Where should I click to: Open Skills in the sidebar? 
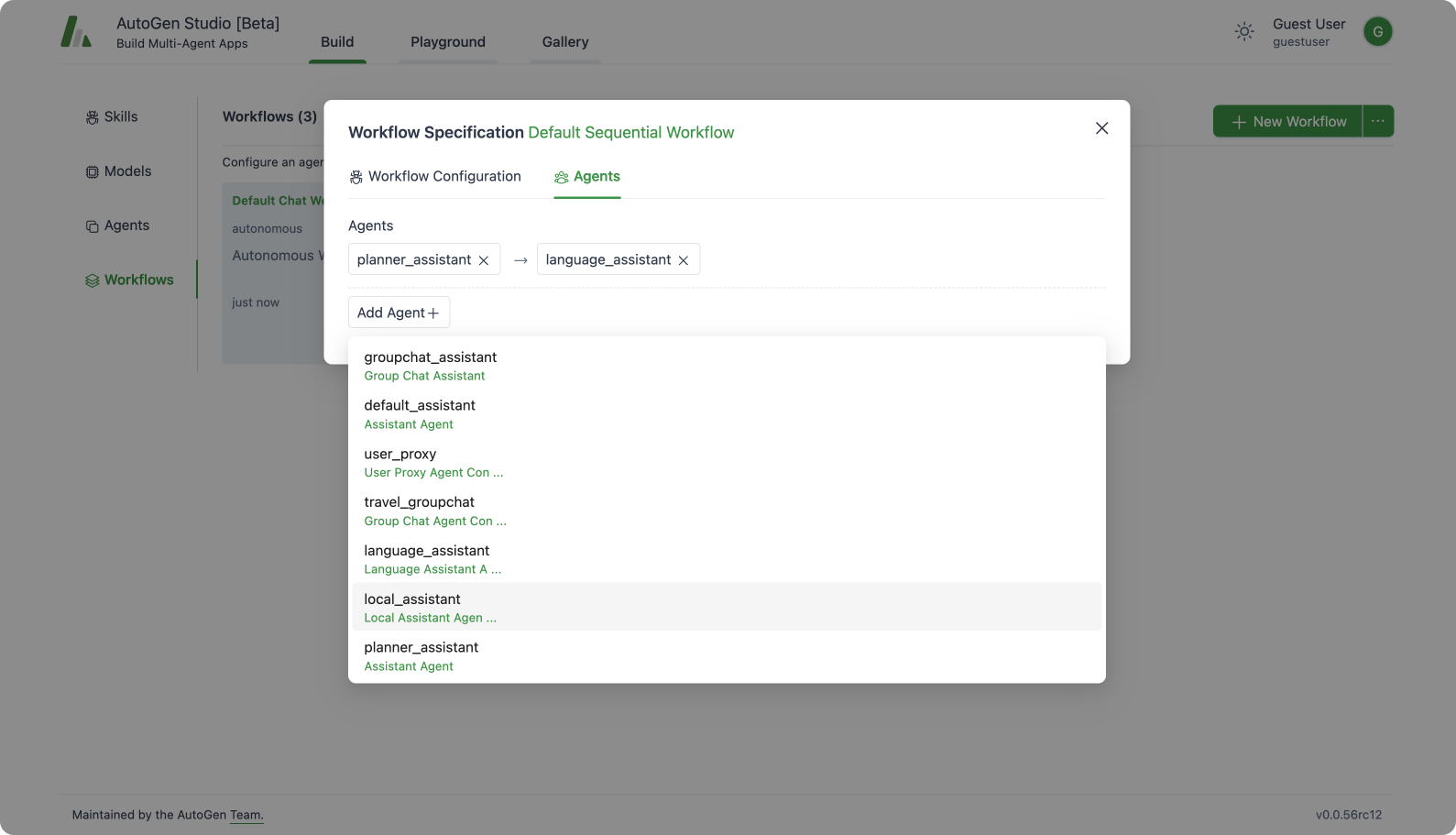[112, 117]
